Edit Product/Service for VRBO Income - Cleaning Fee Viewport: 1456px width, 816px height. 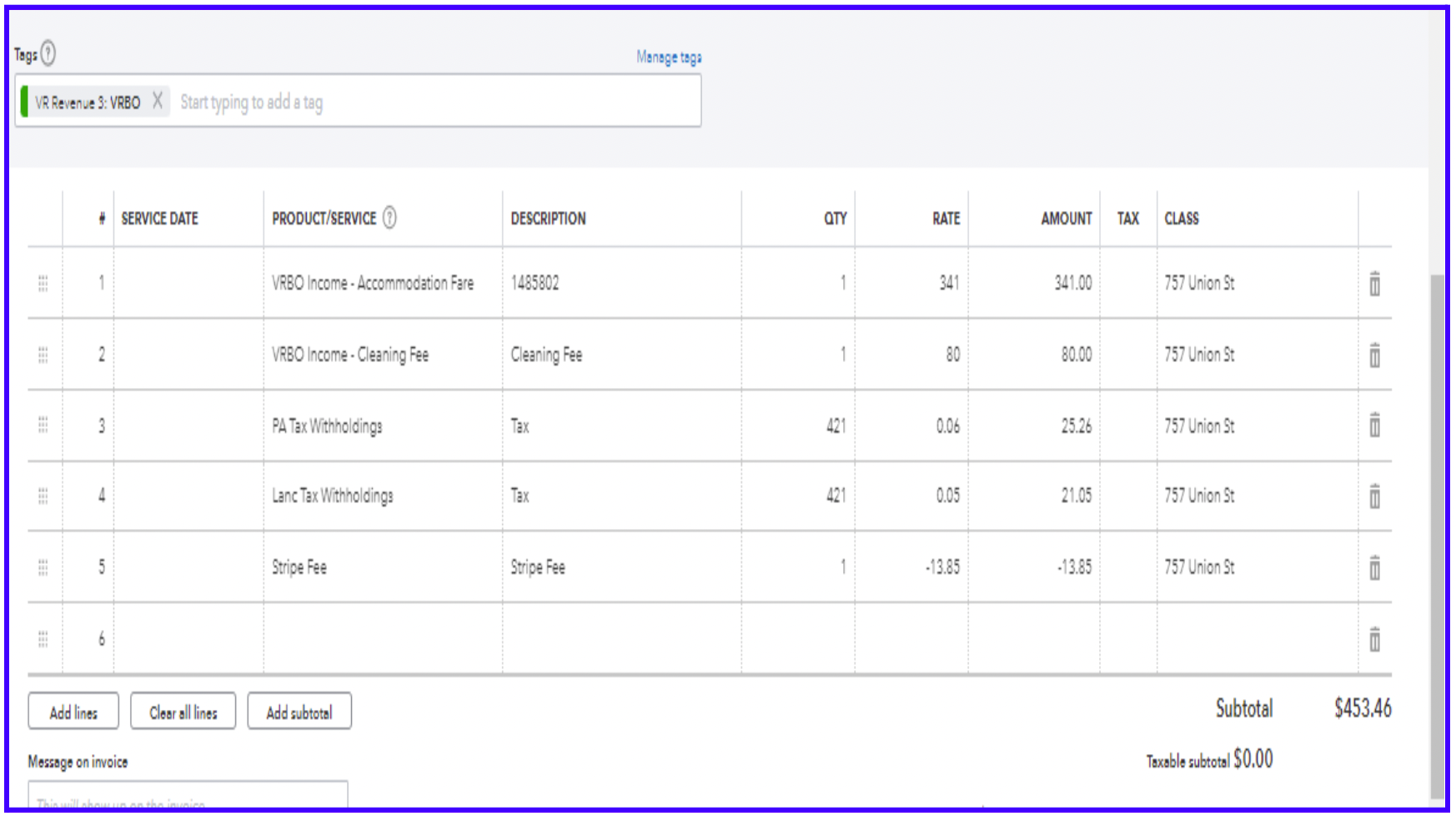(x=382, y=355)
